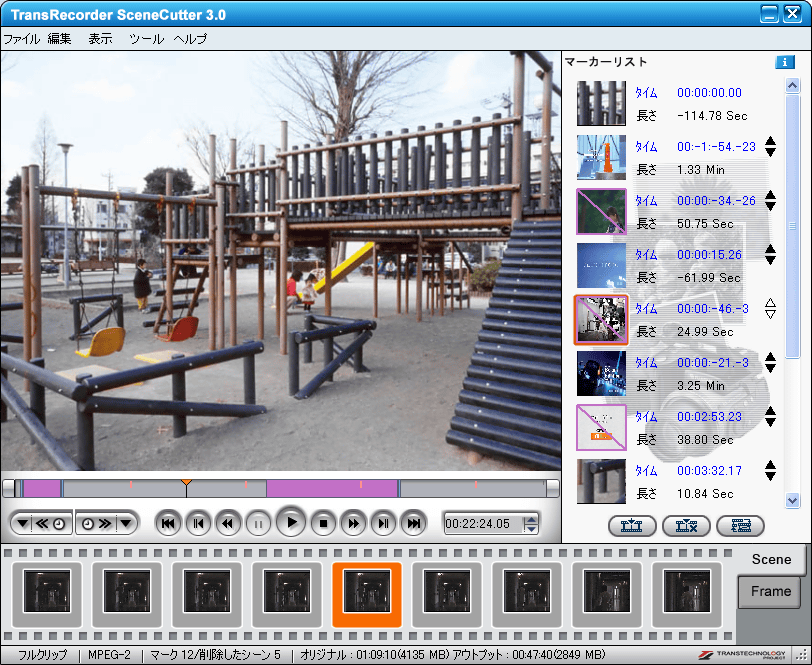Click the wide purple deleted segment on timeline
Viewport: 812px width, 665px height.
coord(332,489)
